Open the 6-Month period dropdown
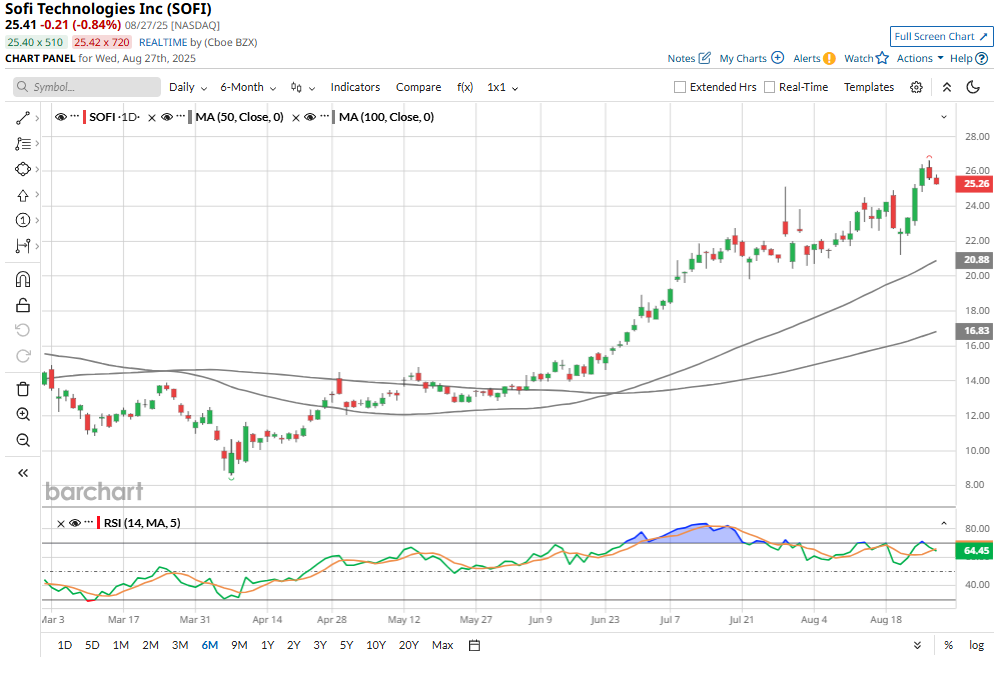This screenshot has height=683, width=1002. coord(248,87)
